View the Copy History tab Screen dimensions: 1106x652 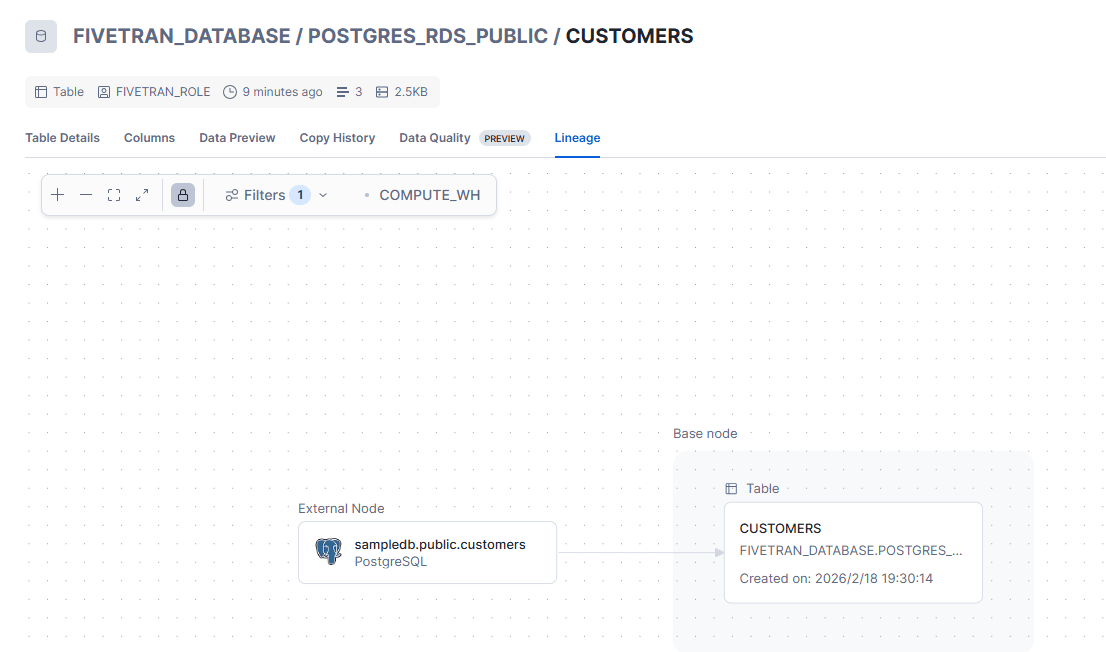[337, 138]
